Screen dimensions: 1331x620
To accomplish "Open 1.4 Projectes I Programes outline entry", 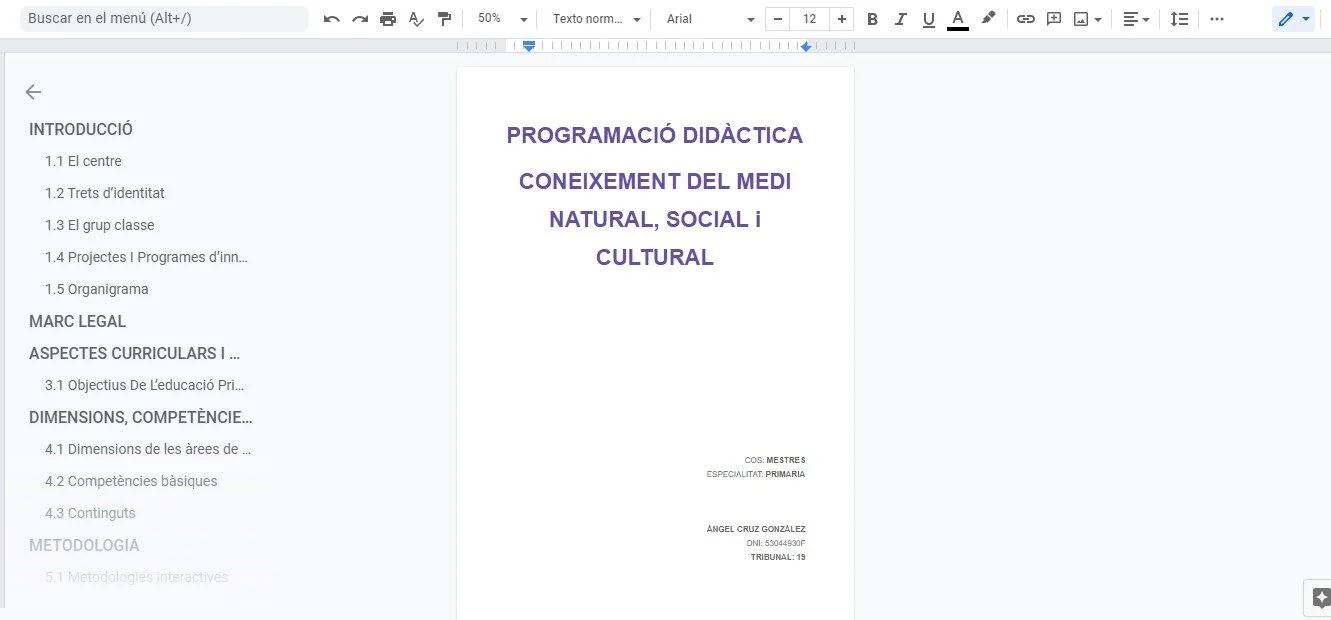I will click(x=146, y=257).
